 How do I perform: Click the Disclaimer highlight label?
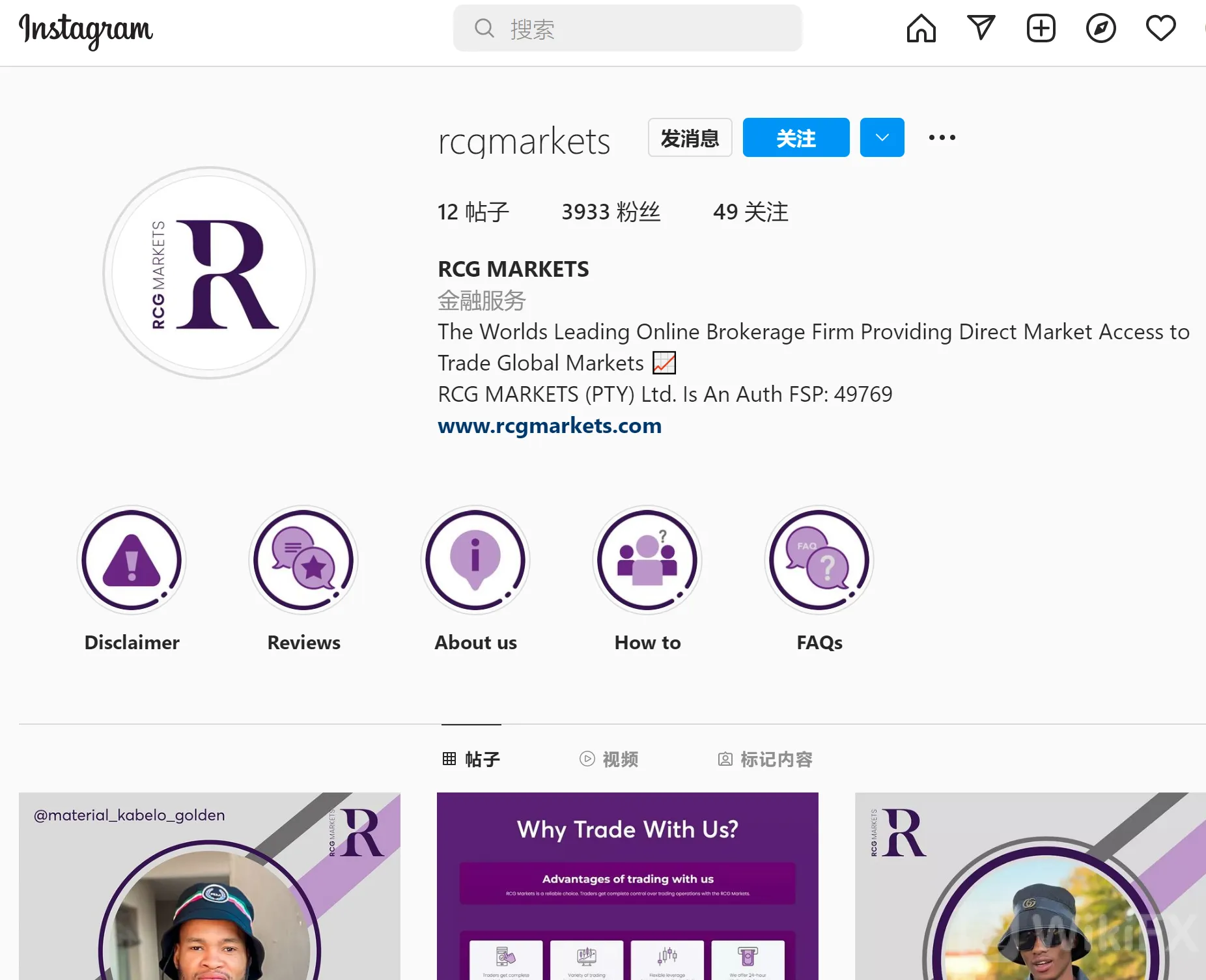click(132, 643)
